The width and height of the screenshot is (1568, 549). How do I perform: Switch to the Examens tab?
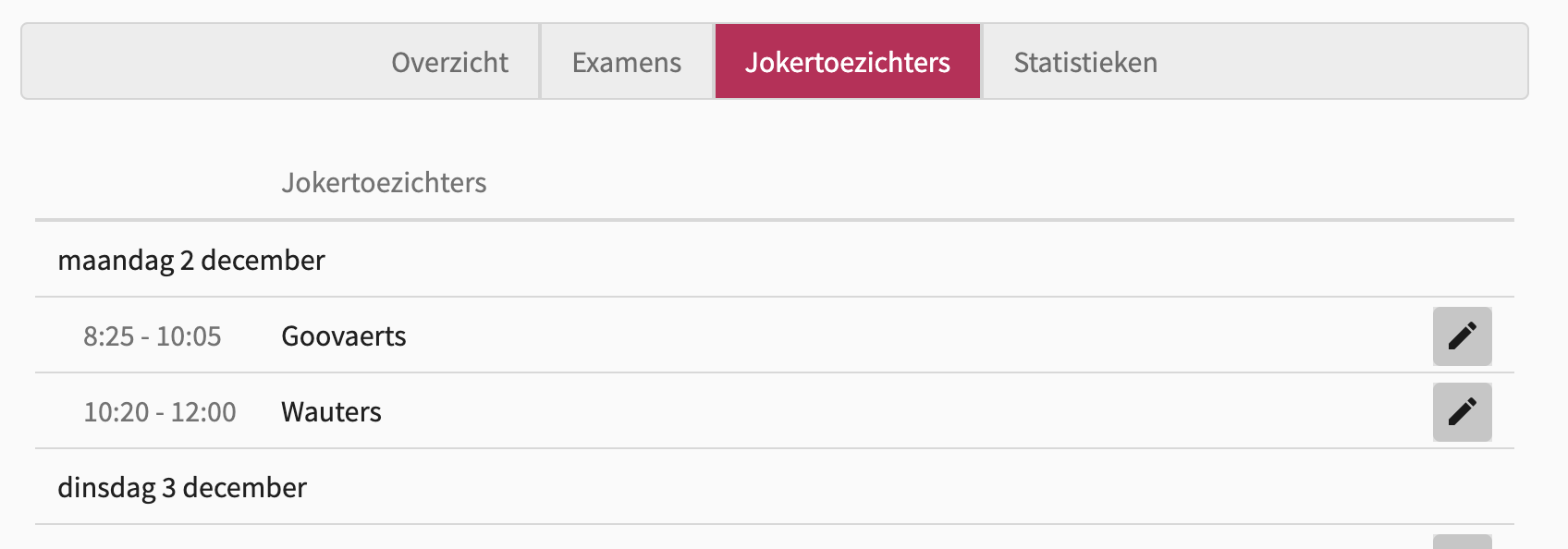point(626,62)
